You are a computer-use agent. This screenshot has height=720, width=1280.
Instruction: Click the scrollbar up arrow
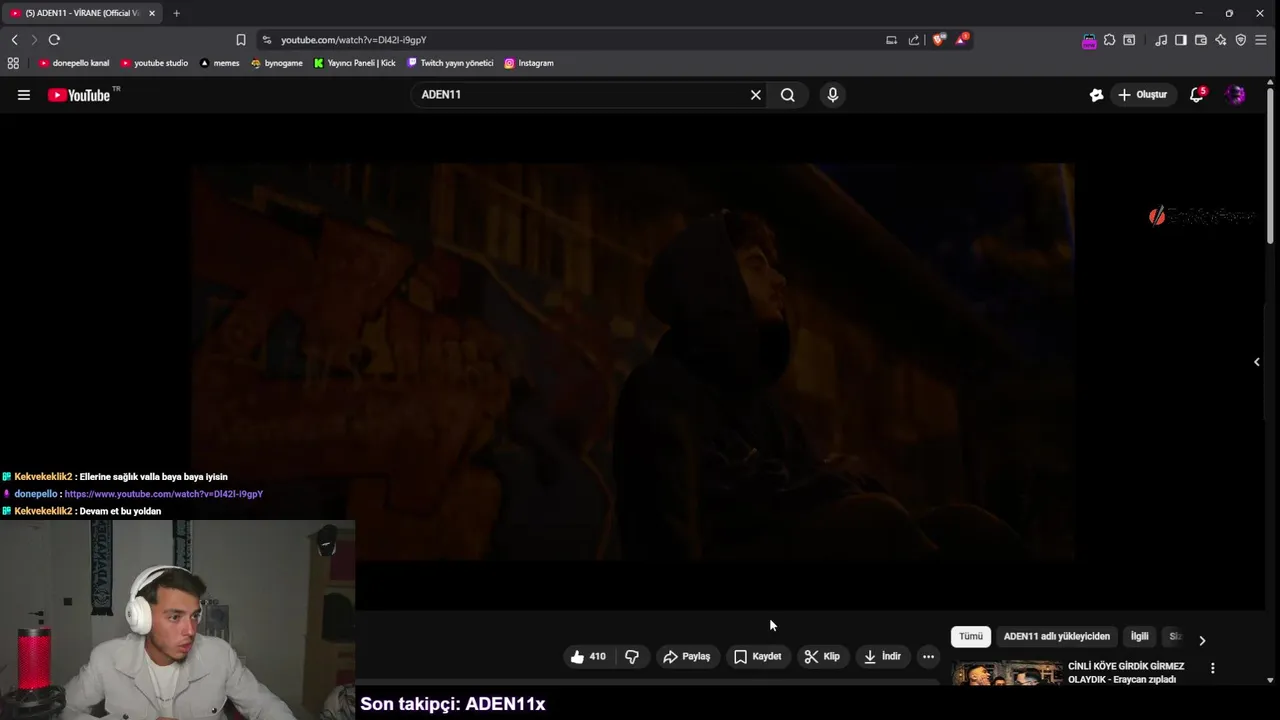click(1270, 83)
